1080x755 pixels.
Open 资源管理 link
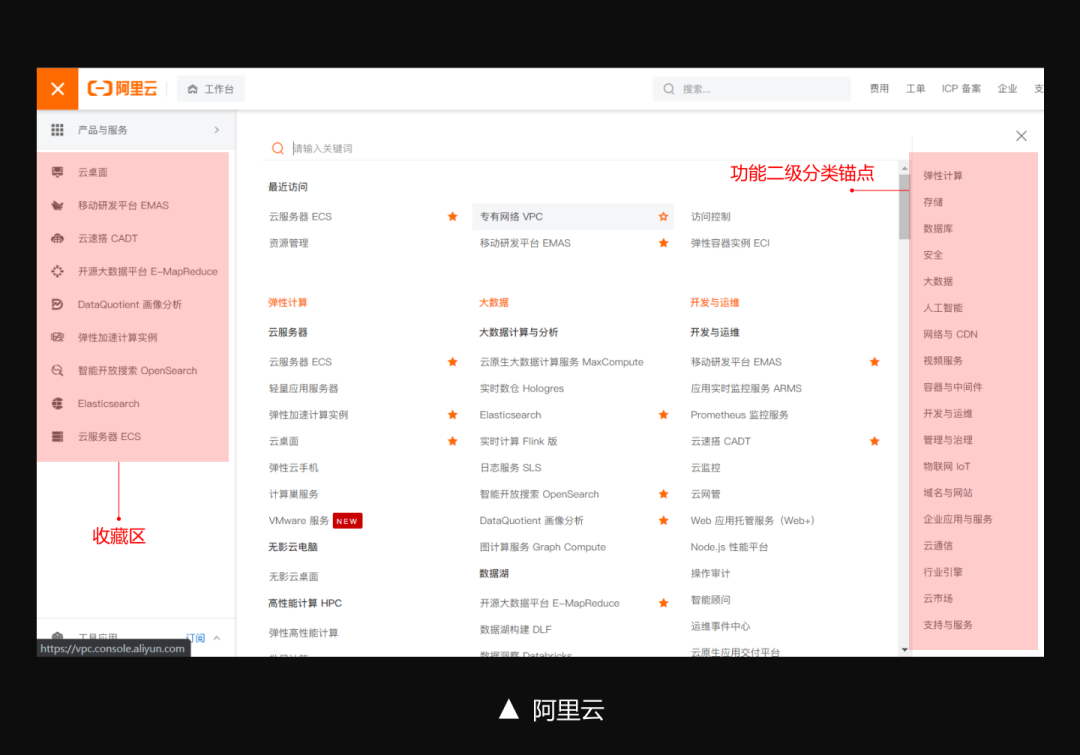289,243
